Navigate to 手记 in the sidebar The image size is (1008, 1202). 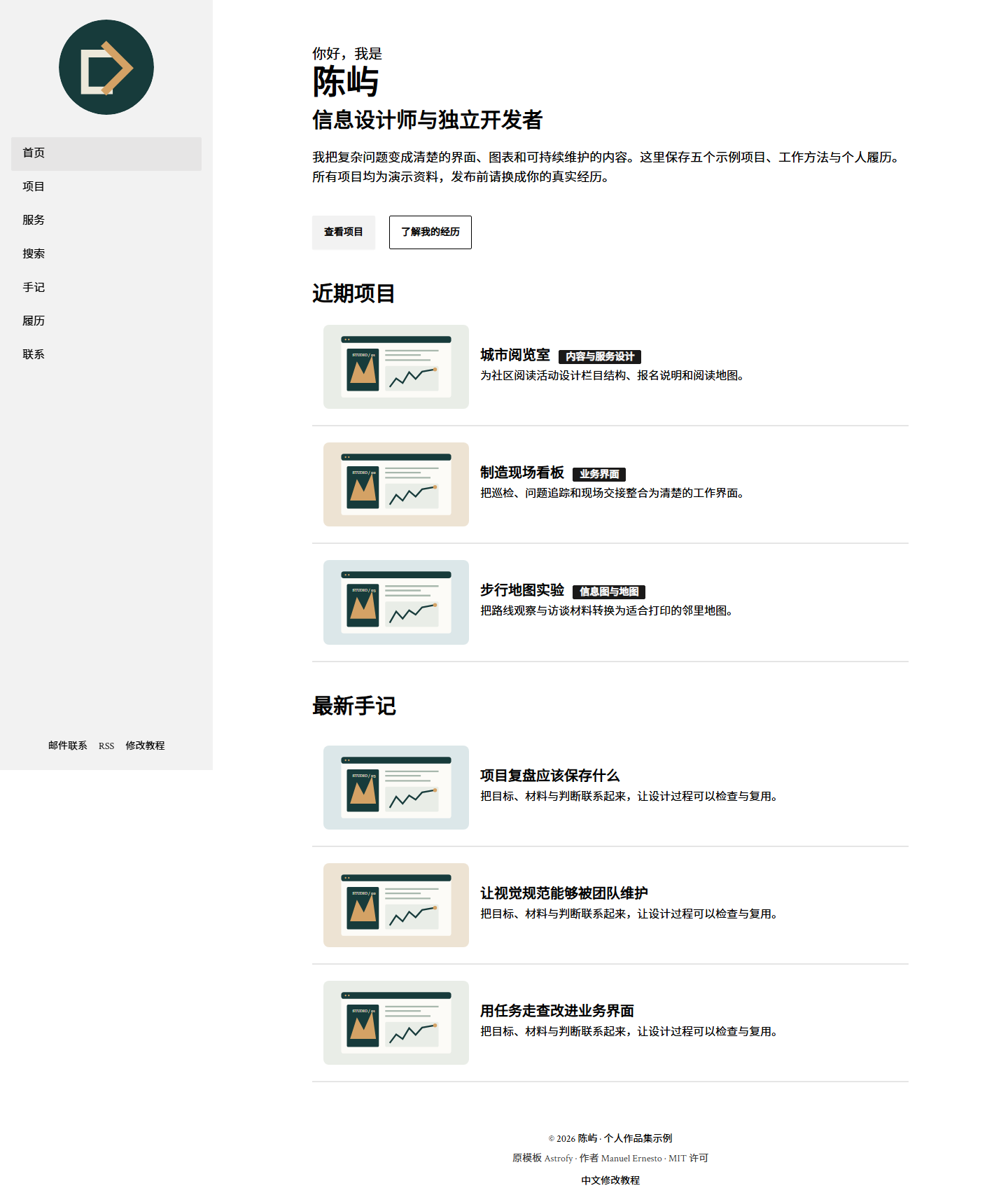[x=106, y=288]
